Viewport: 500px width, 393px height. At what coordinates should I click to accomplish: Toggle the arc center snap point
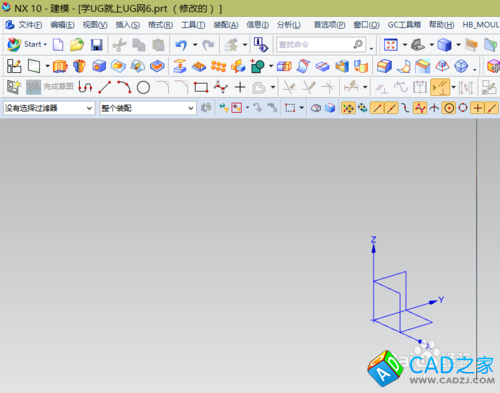coord(449,108)
